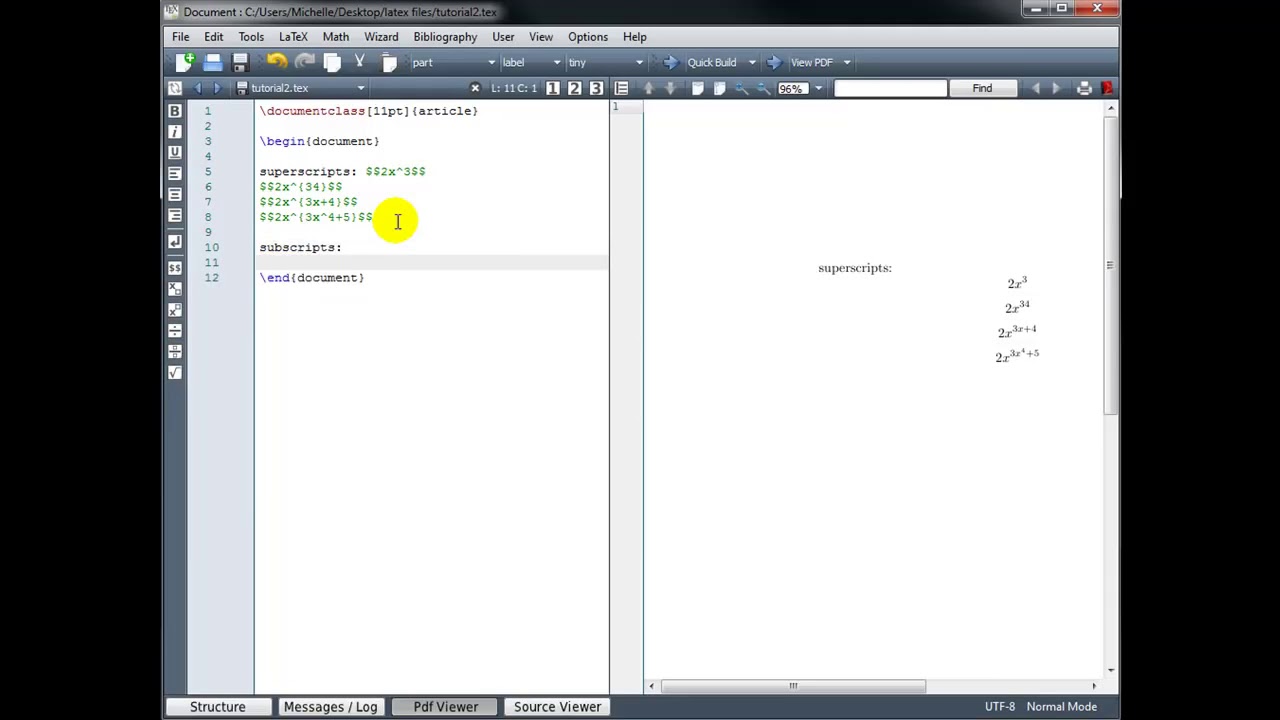Open the File menu
This screenshot has width=1280, height=720.
coord(180,37)
